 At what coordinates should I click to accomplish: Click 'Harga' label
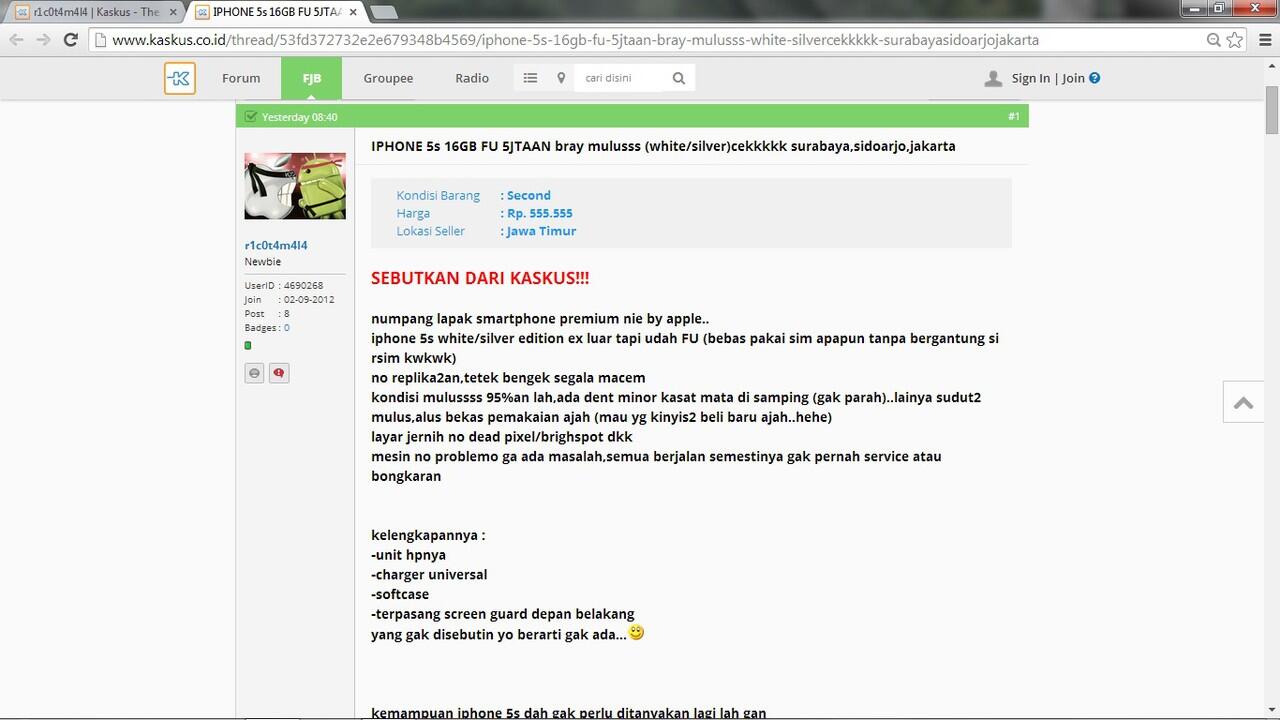click(x=413, y=213)
